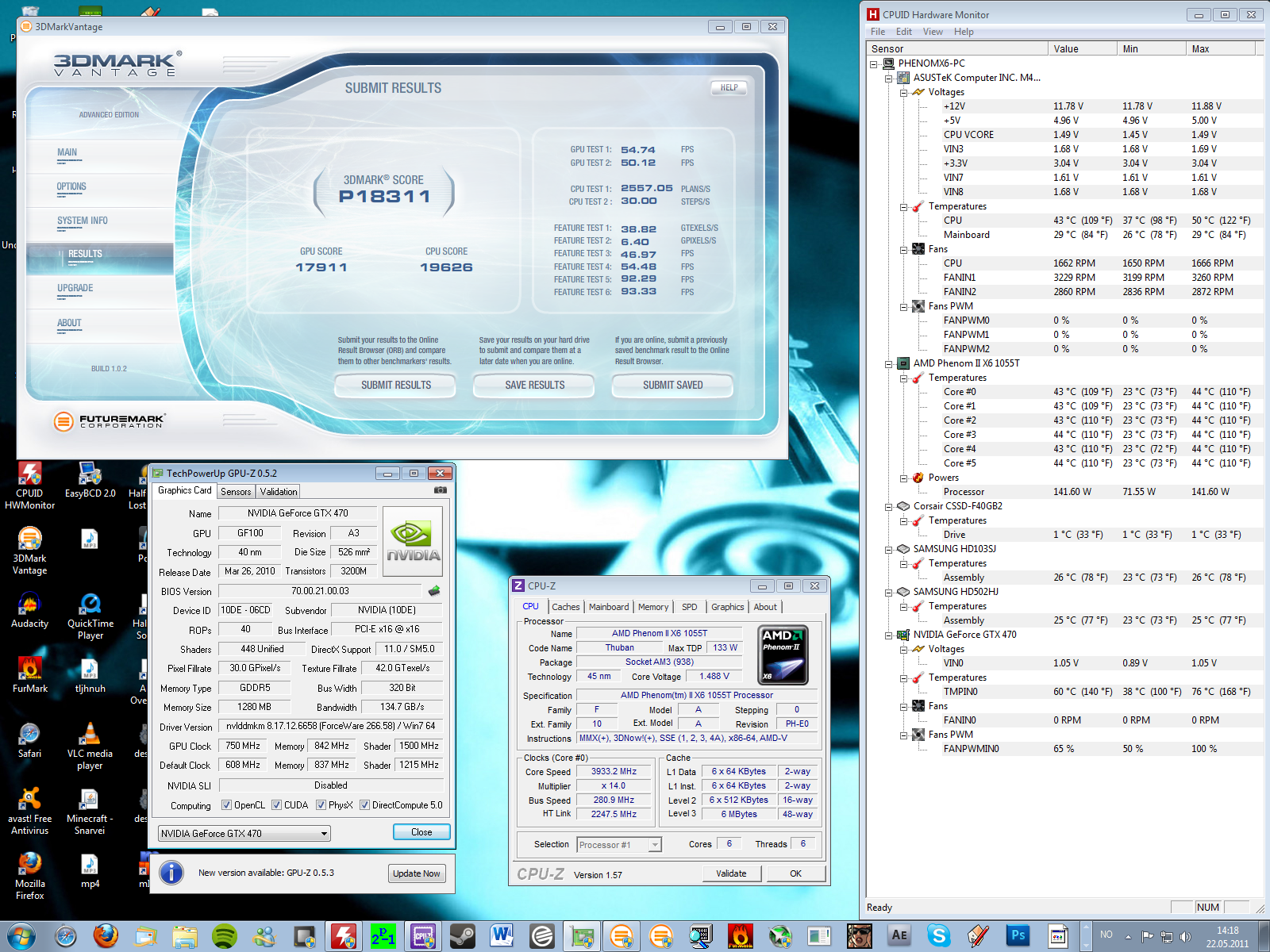The height and width of the screenshot is (952, 1270).
Task: Click the Futuremark Corporation logo
Action: (x=109, y=420)
